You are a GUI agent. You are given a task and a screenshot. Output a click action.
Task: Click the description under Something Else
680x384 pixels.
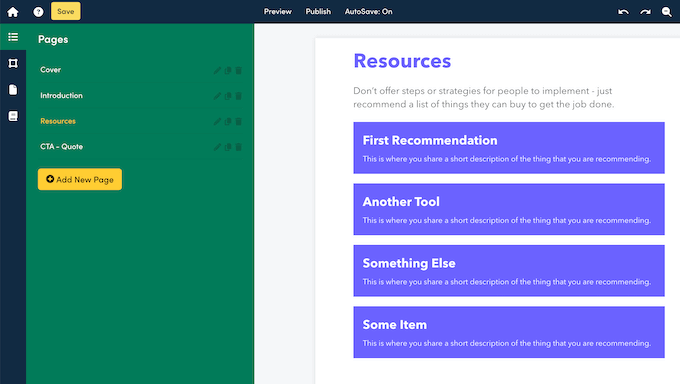tap(507, 282)
